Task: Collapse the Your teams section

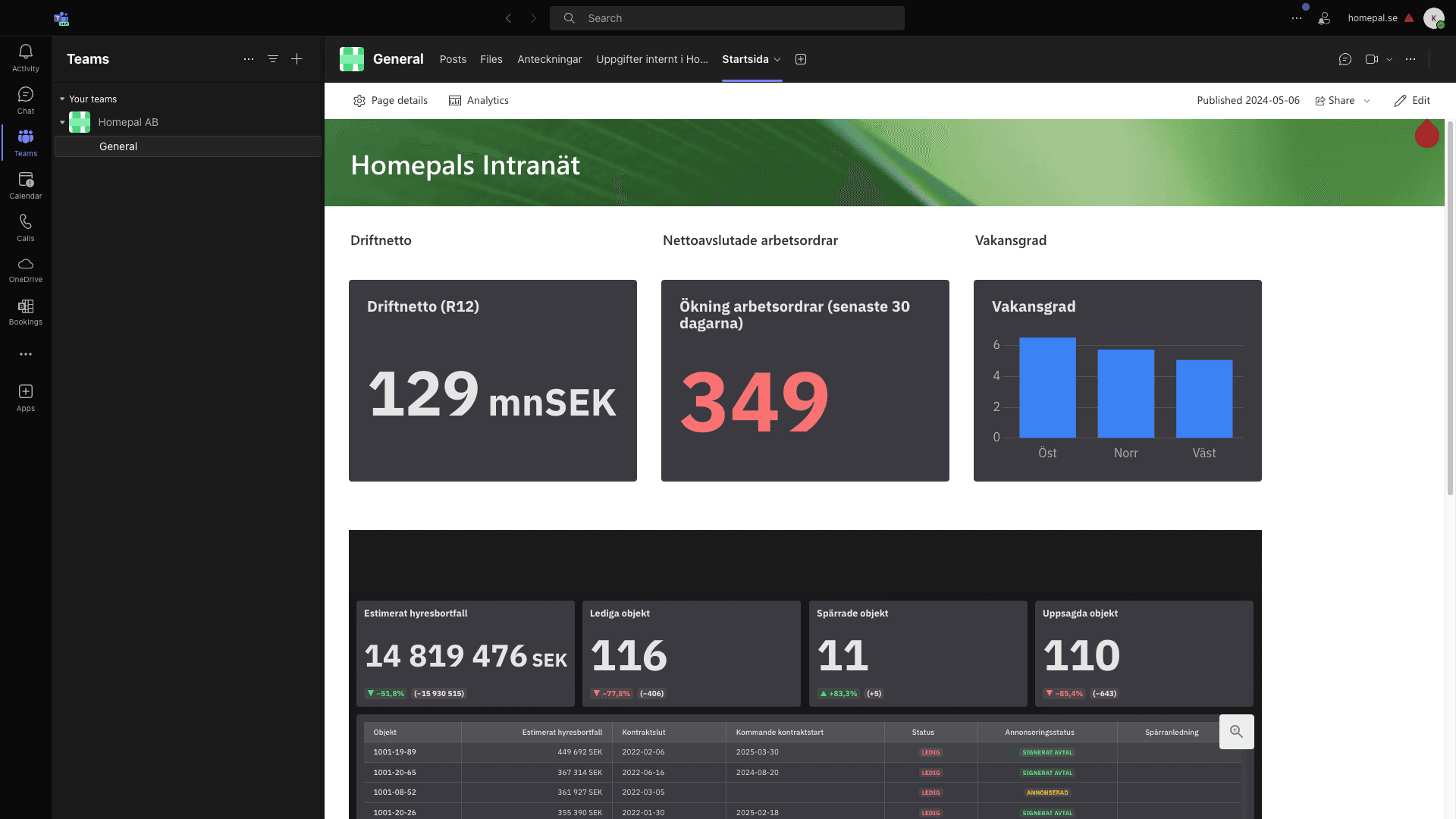Action: click(62, 99)
